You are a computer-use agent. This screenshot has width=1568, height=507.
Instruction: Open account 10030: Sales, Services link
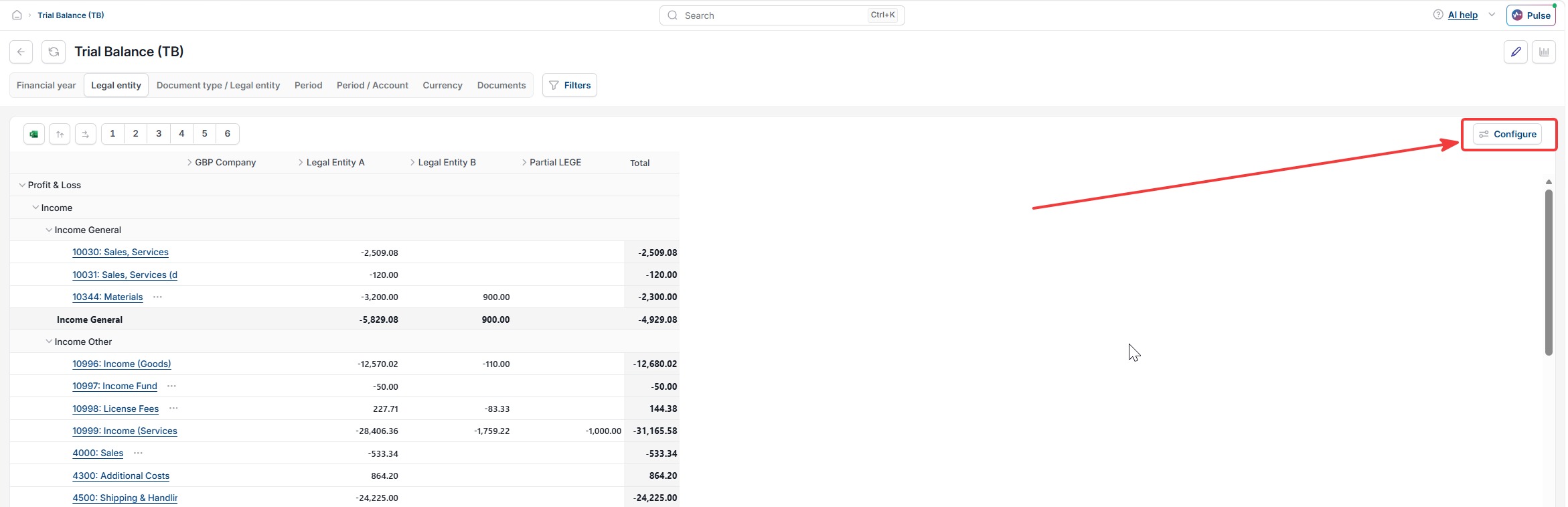tap(121, 252)
